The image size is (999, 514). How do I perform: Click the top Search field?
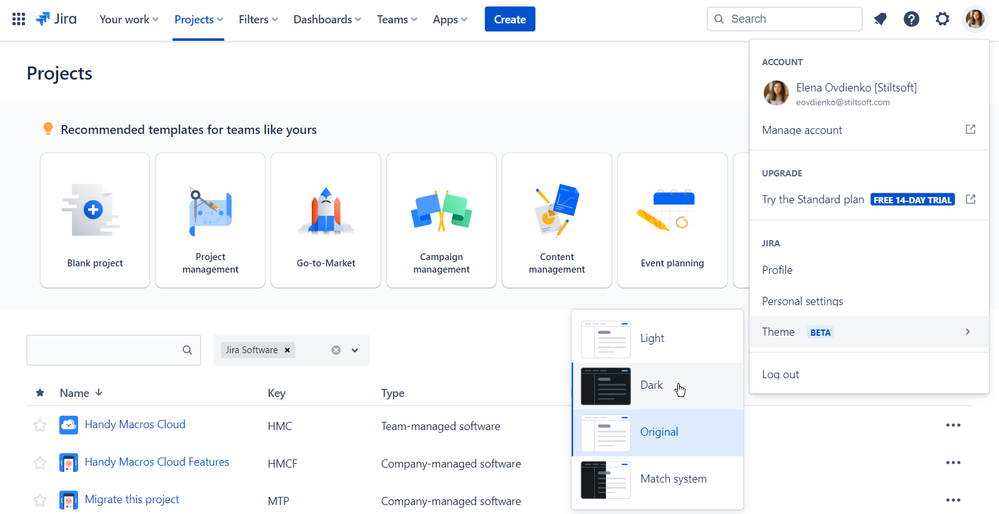pos(784,19)
